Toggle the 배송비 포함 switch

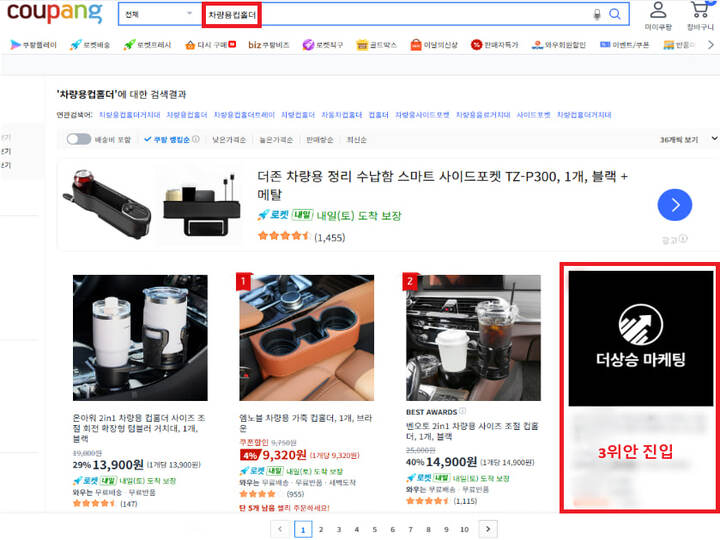tap(79, 140)
